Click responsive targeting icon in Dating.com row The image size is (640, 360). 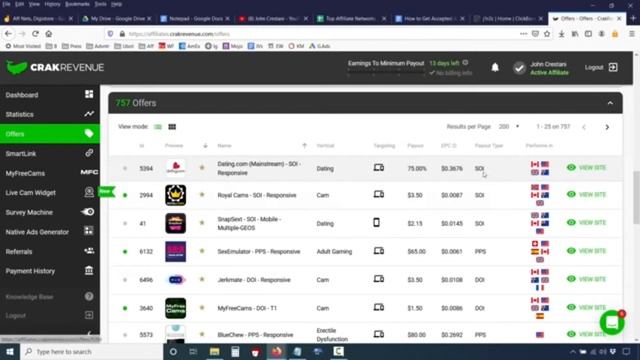379,168
